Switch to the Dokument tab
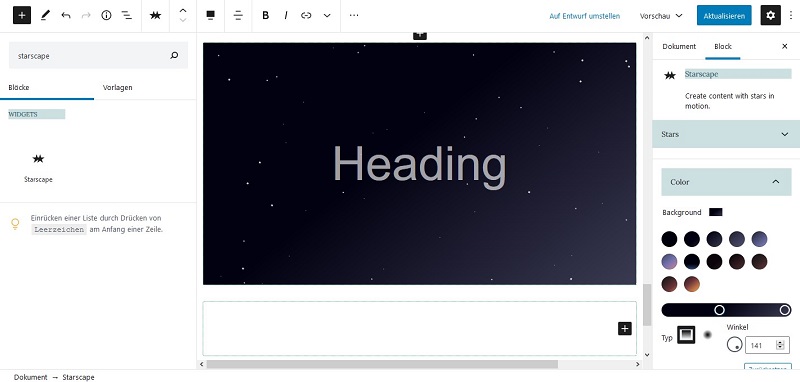Image resolution: width=800 pixels, height=382 pixels. tap(679, 46)
